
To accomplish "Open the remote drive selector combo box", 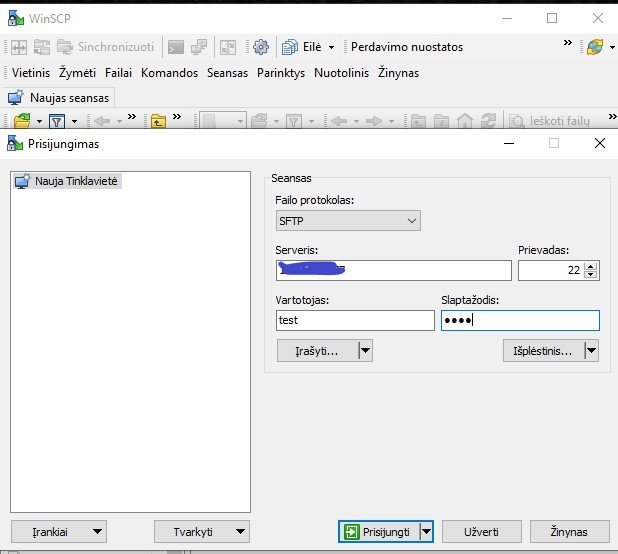I will (x=223, y=121).
